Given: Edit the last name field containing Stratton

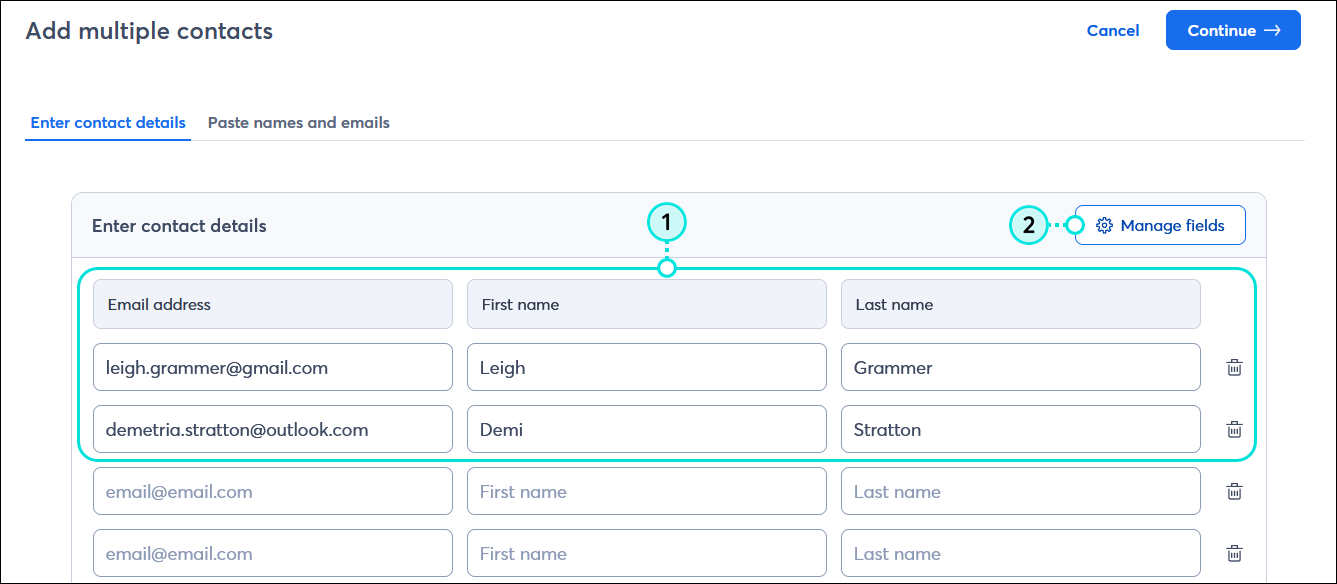Looking at the screenshot, I should (1021, 430).
